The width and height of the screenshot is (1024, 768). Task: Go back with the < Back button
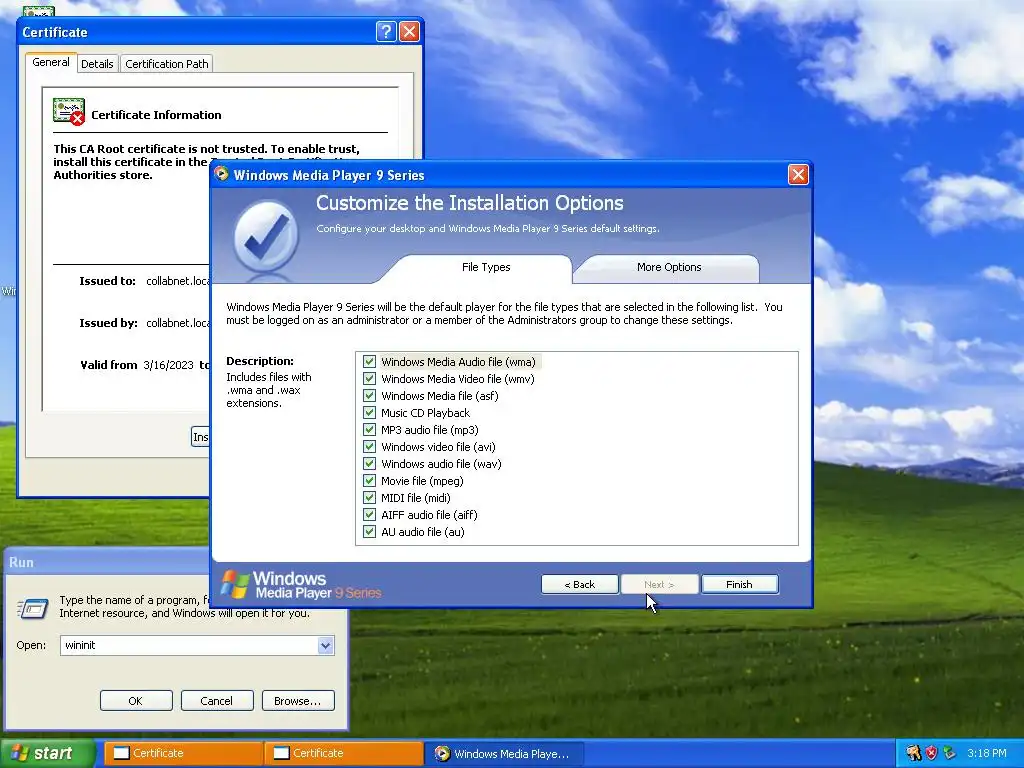coord(580,584)
